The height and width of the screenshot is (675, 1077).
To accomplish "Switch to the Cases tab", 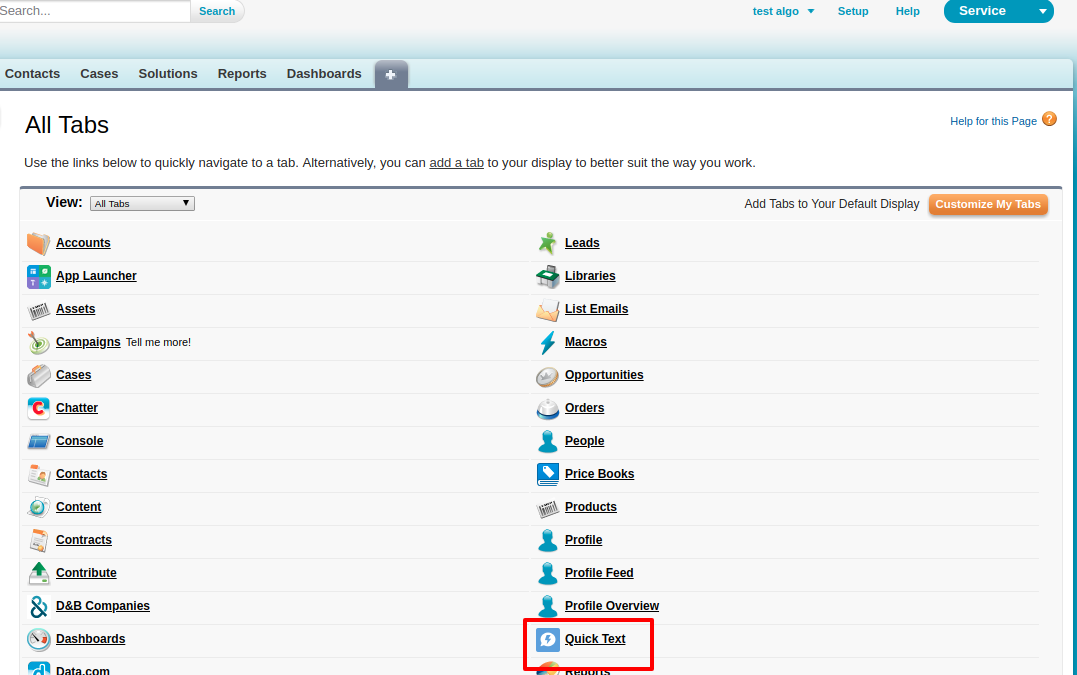I will pyautogui.click(x=99, y=74).
